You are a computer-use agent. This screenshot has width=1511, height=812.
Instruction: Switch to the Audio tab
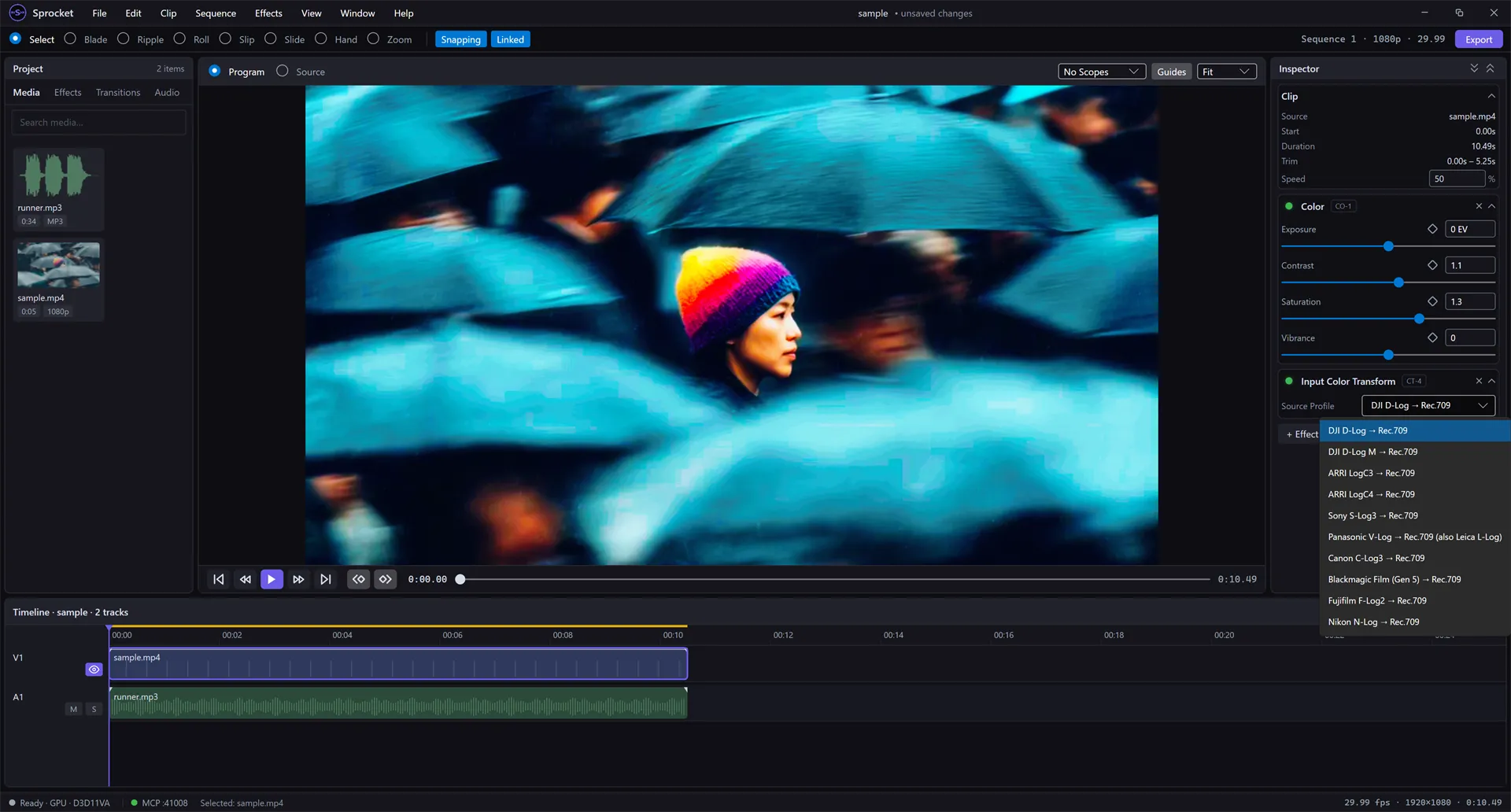point(167,92)
